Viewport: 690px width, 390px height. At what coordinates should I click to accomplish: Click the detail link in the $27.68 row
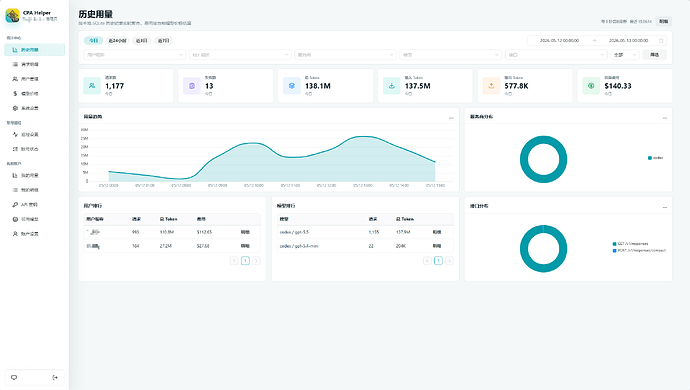coord(245,246)
